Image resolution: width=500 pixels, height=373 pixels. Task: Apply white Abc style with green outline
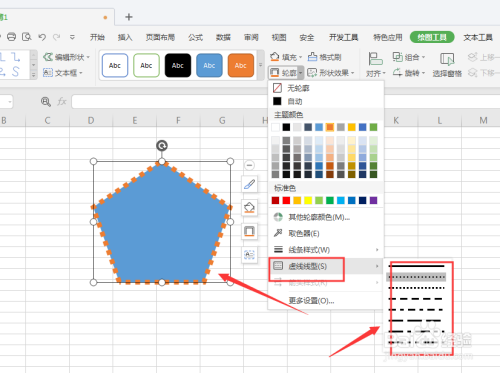pyautogui.click(x=146, y=65)
